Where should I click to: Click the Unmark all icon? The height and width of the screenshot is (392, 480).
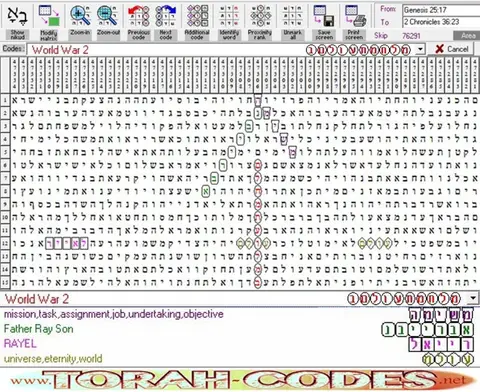coord(292,15)
